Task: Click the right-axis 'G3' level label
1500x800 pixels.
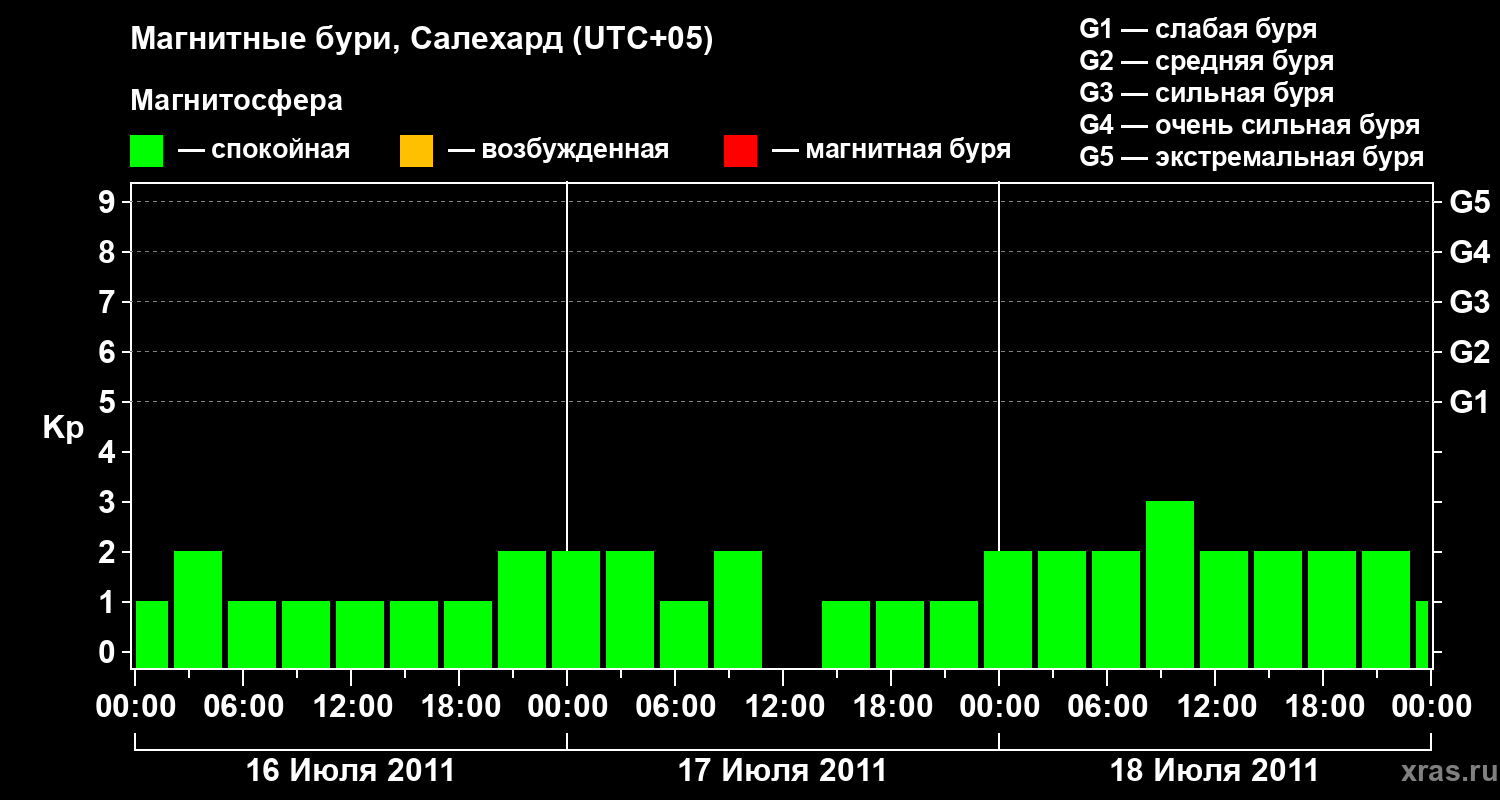Action: coord(1470,302)
